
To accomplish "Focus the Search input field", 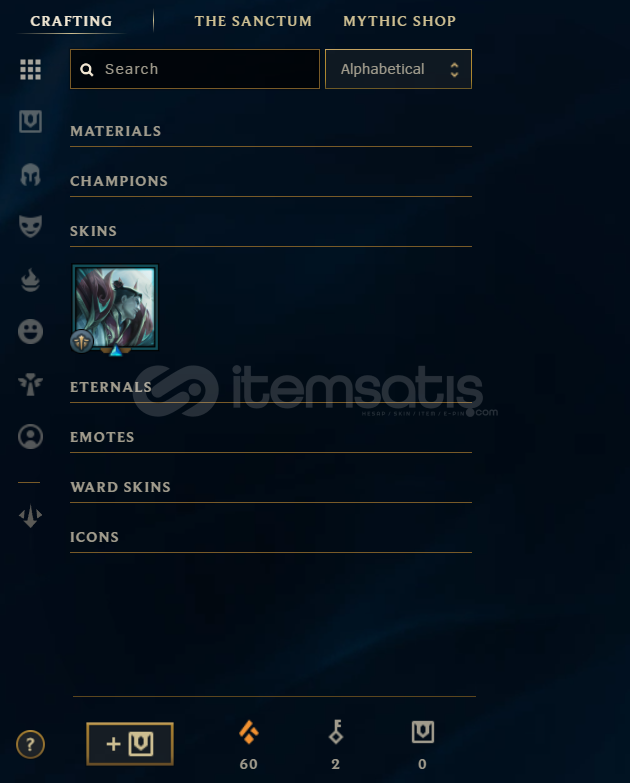I will pos(195,69).
